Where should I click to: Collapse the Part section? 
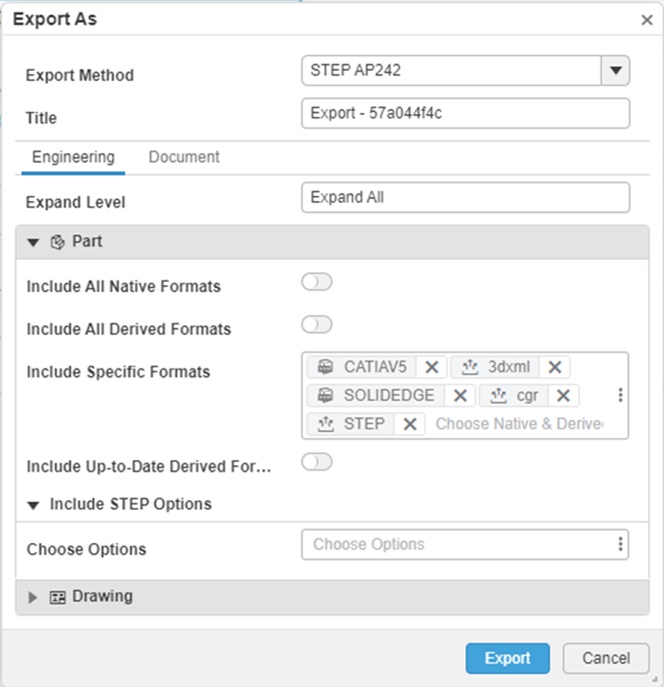(34, 242)
